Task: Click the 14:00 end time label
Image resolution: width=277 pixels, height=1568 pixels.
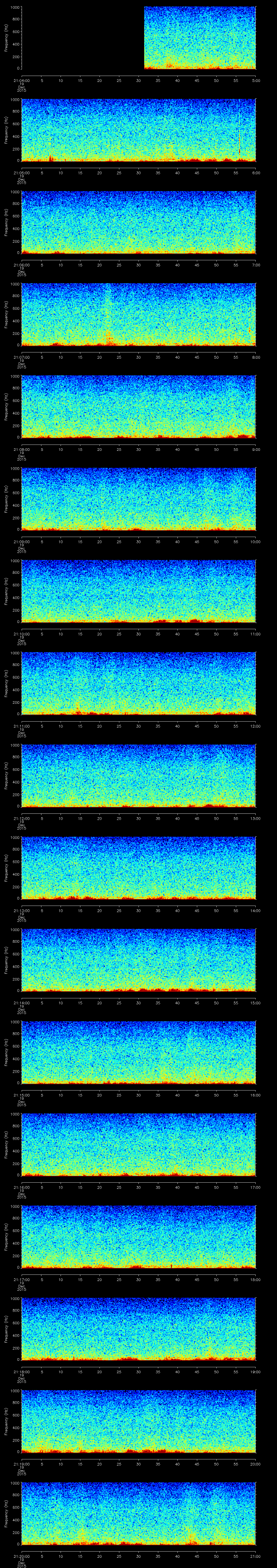Action: coord(255,910)
